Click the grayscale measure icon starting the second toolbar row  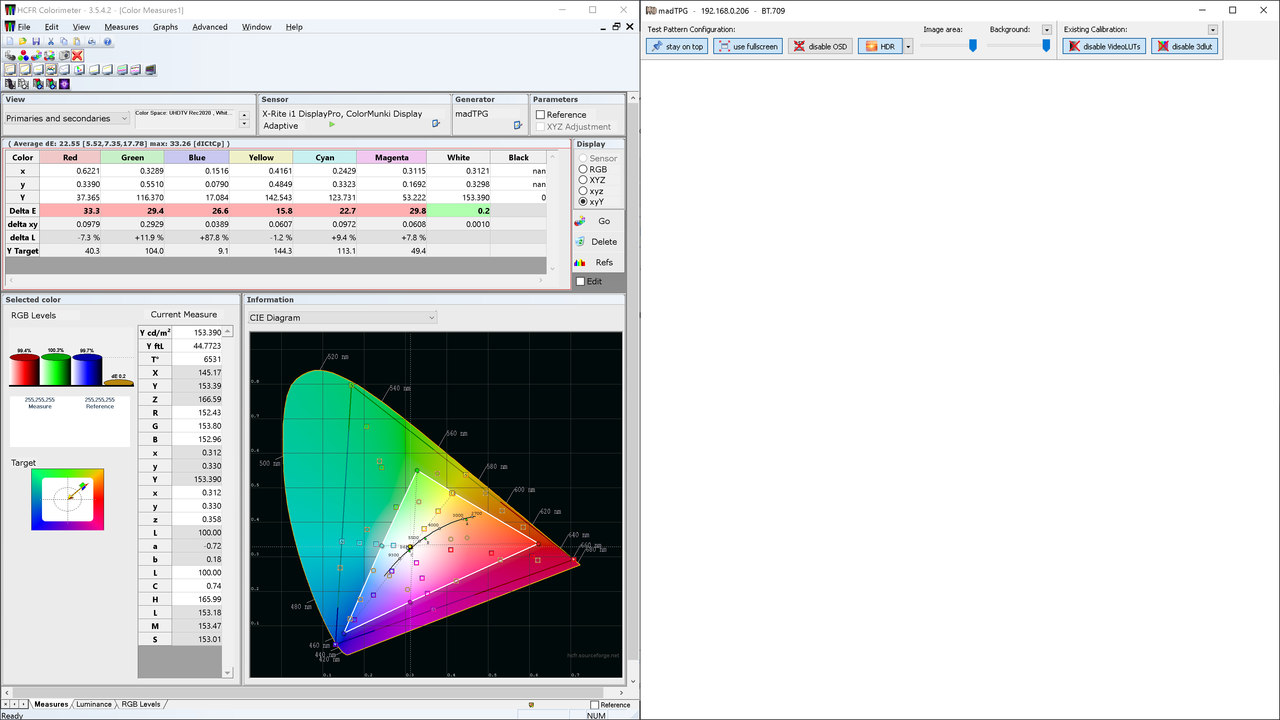point(10,55)
